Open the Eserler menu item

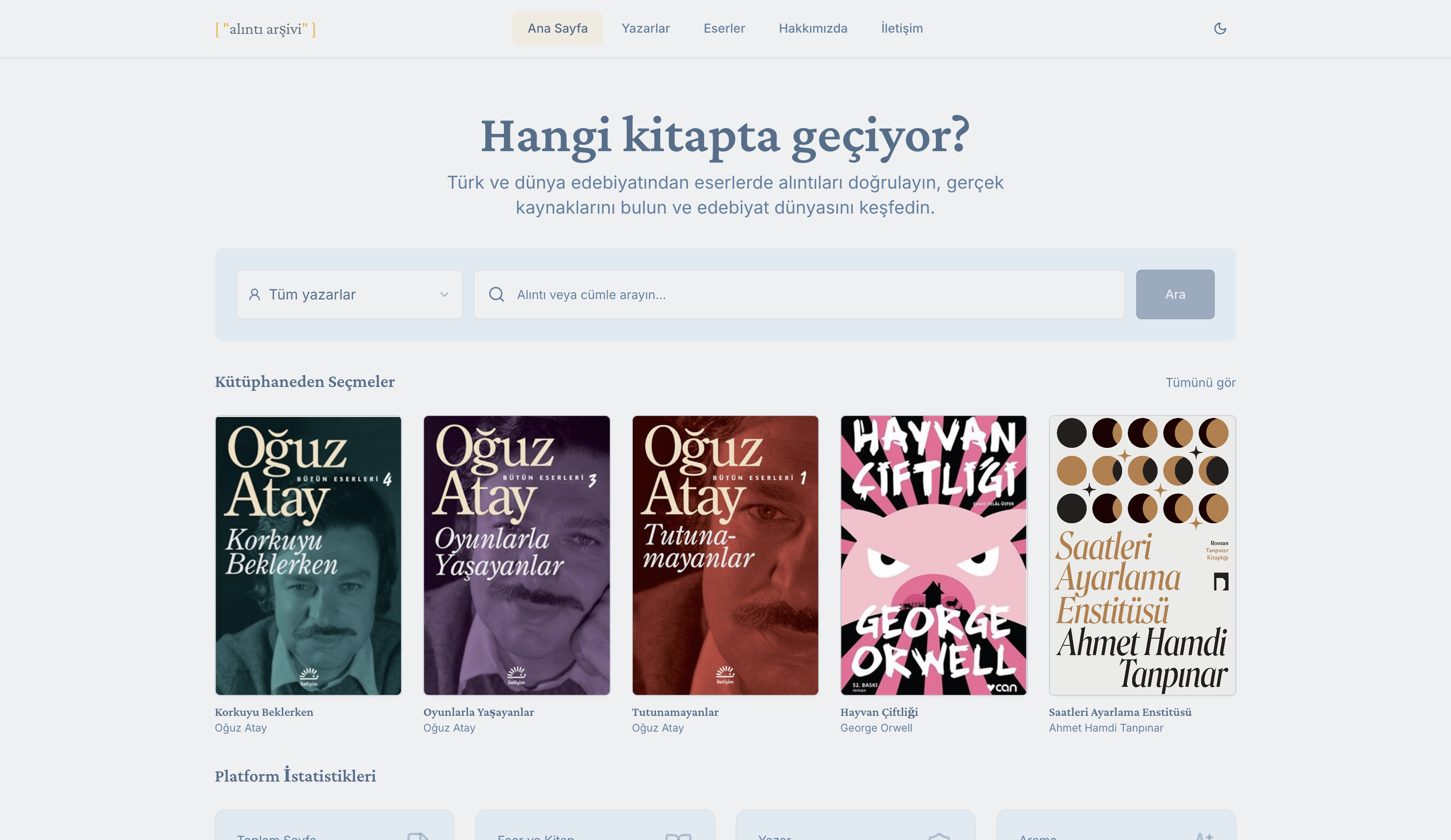click(724, 28)
